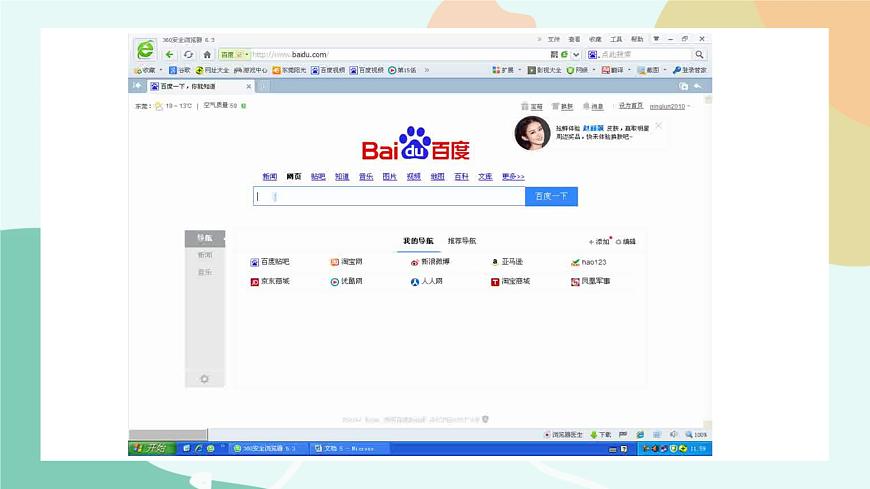Click into the Baidu search input box
This screenshot has width=870, height=489.
[x=389, y=196]
